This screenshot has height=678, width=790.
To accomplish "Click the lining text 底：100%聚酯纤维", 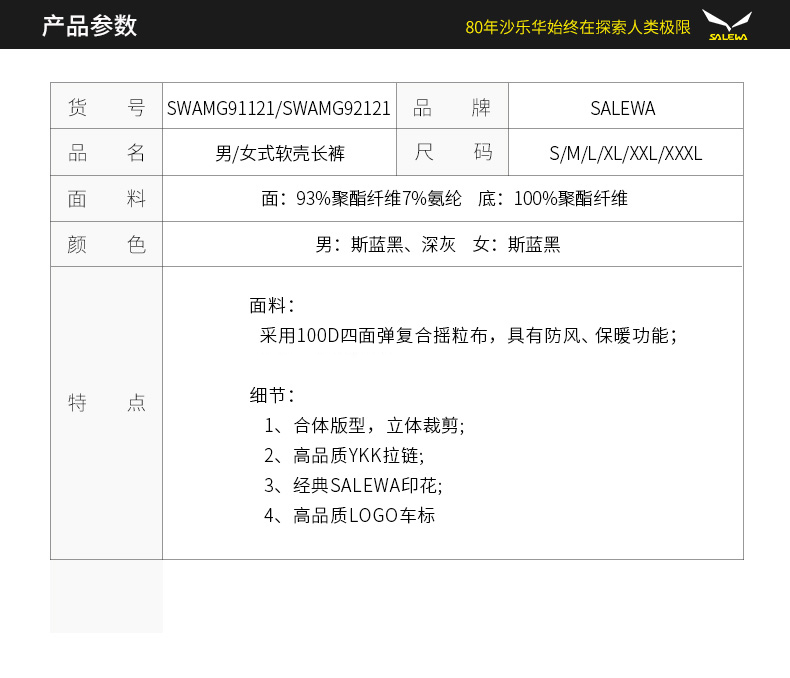I will (553, 198).
